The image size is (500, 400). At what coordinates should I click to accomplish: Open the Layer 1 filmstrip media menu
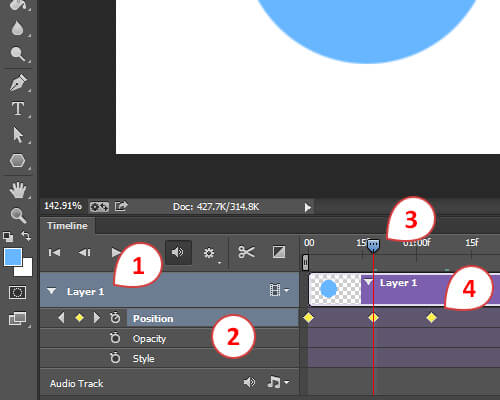coord(279,290)
